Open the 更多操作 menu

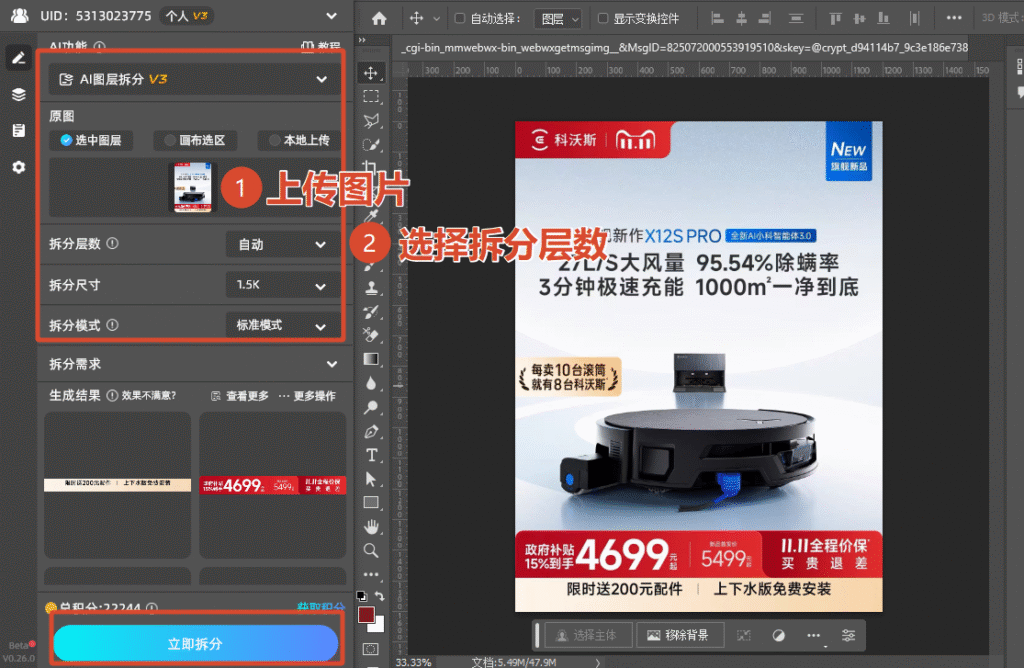(307, 396)
